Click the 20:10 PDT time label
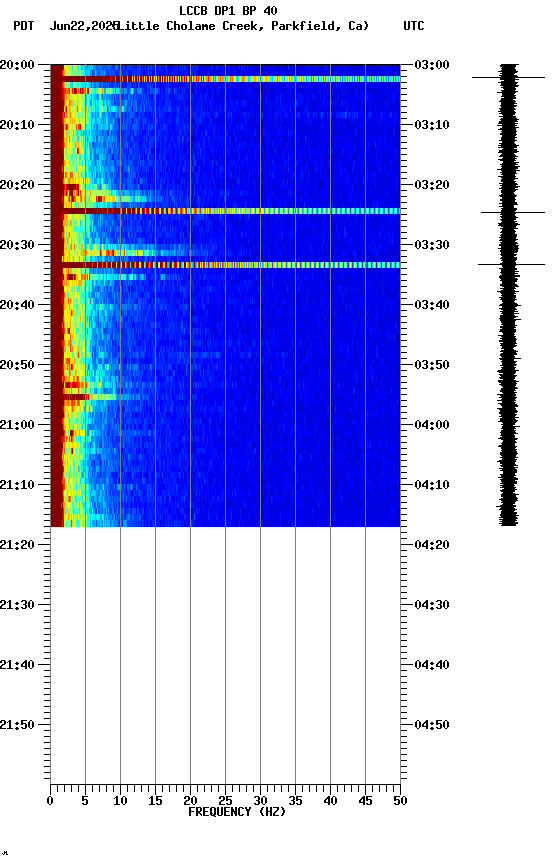552x864 pixels. tap(17, 125)
